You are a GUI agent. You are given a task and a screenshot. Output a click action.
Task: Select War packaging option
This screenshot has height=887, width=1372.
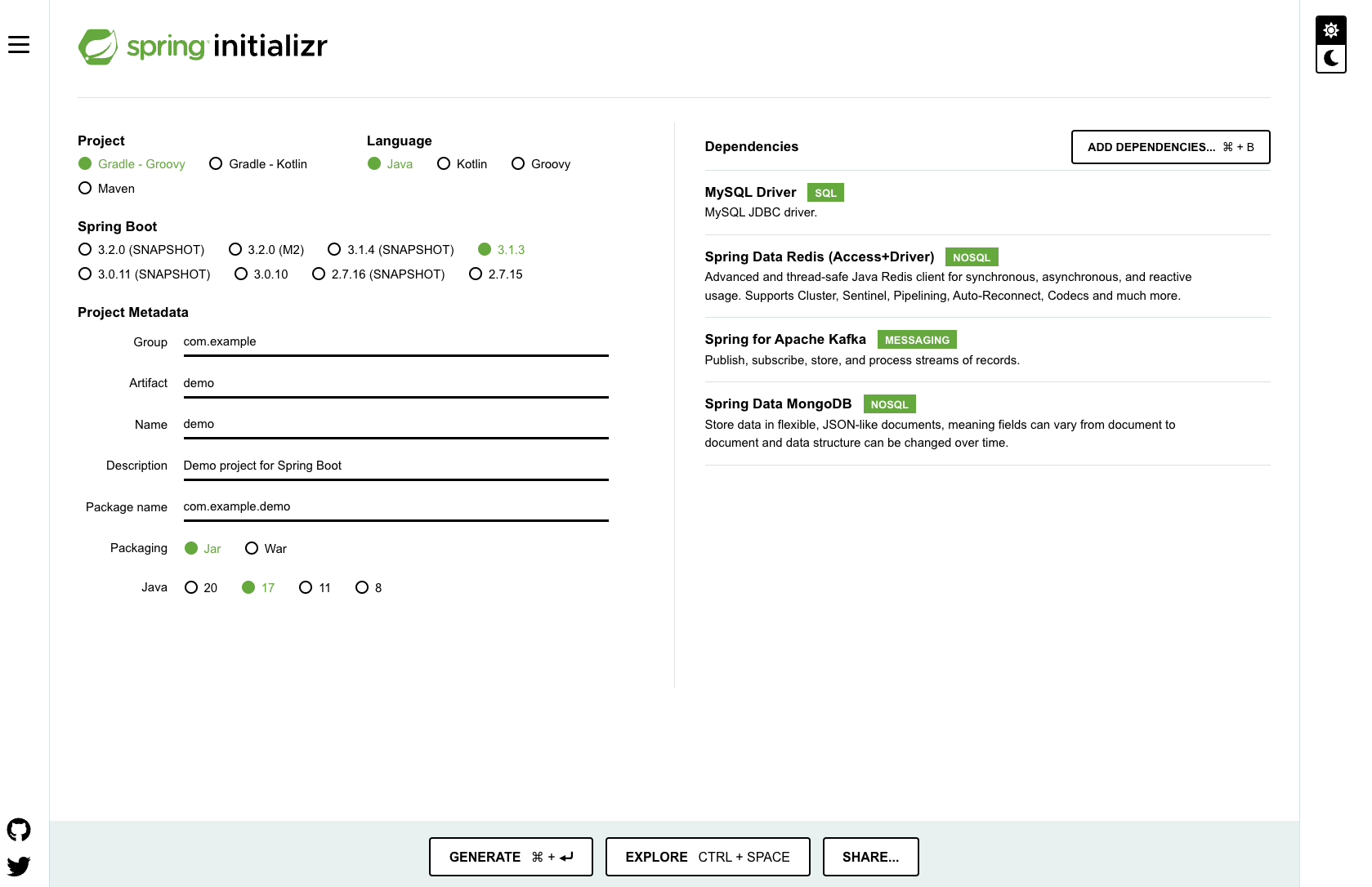tap(266, 549)
